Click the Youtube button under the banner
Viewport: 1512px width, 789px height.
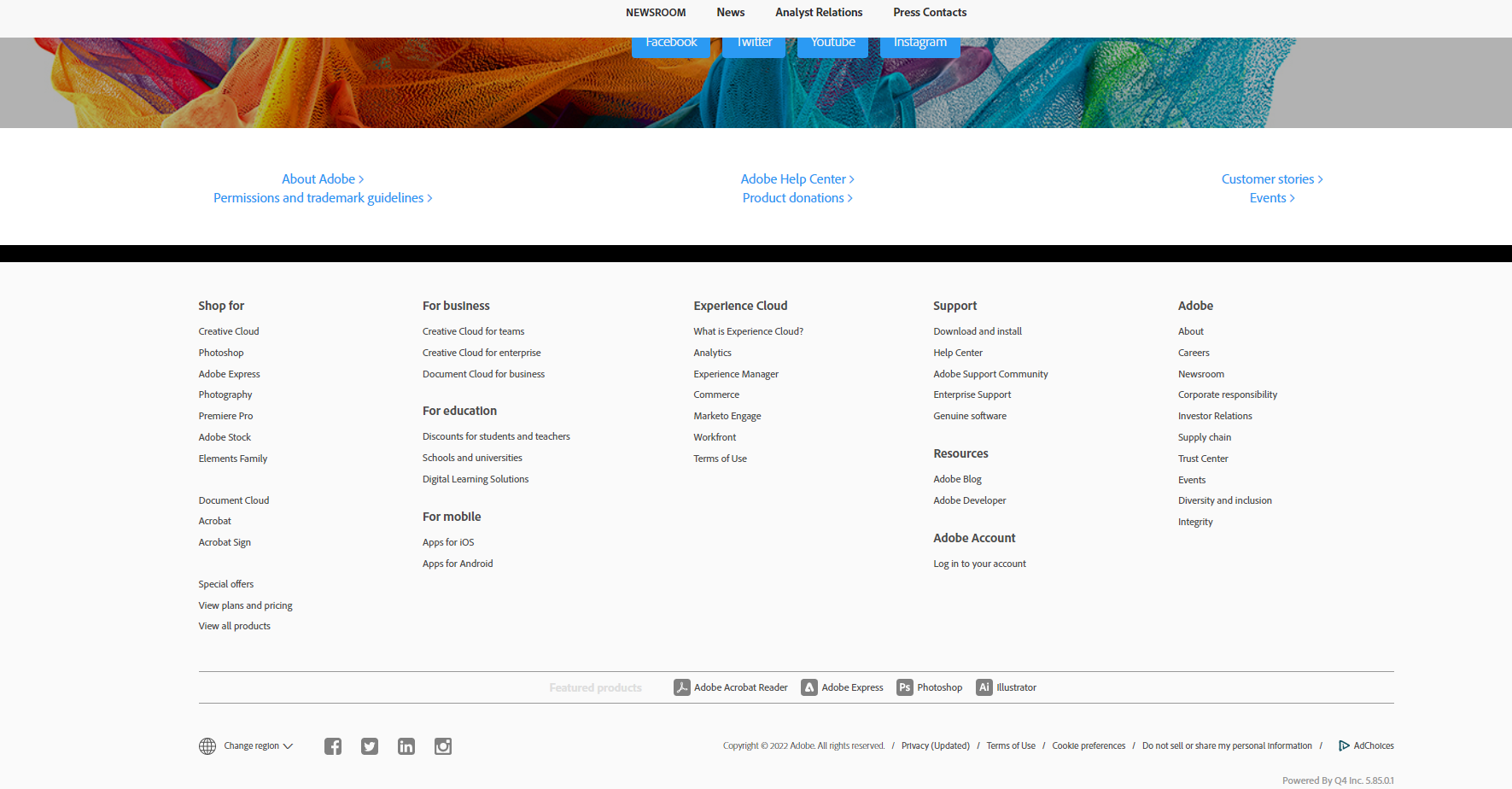(832, 41)
